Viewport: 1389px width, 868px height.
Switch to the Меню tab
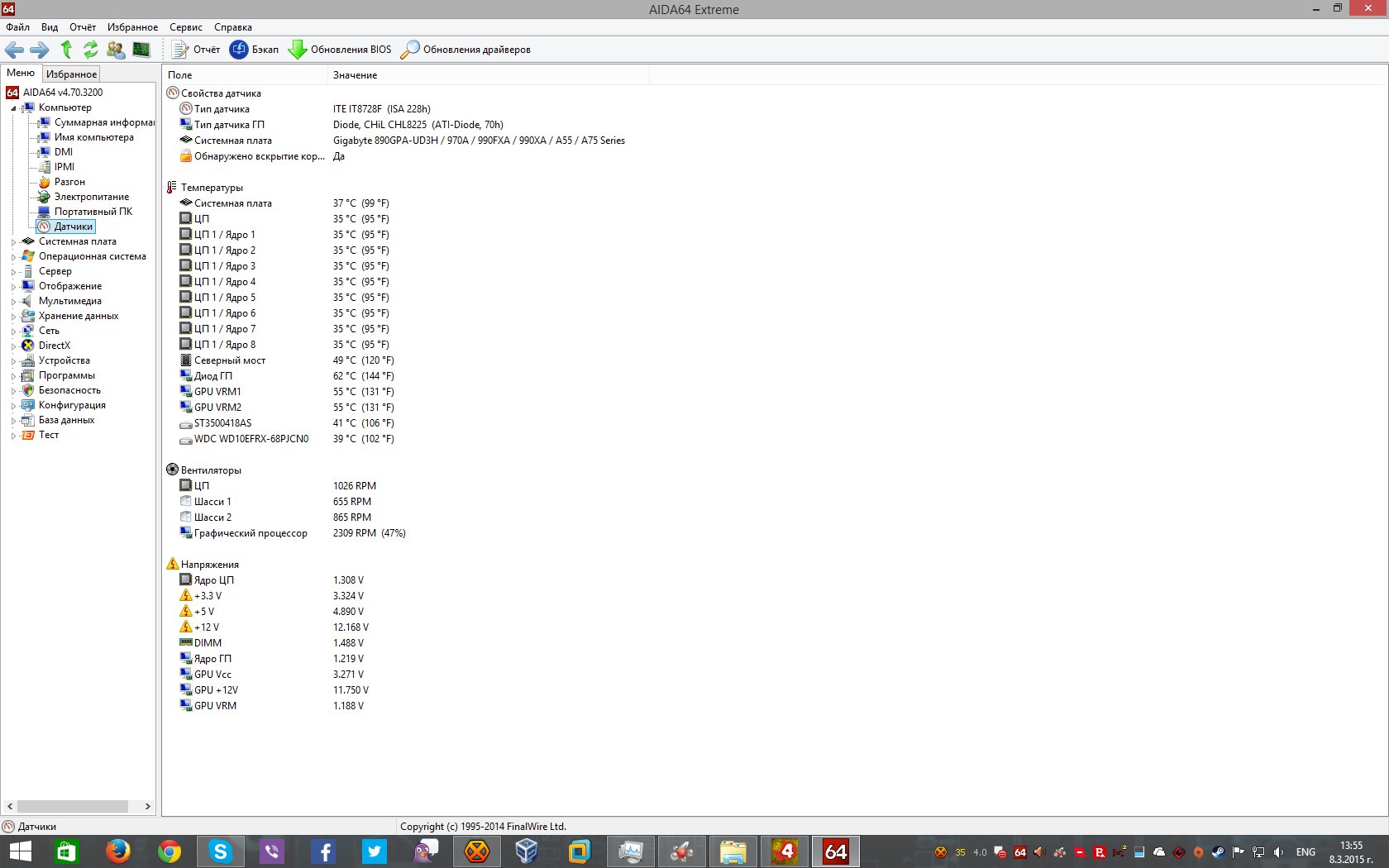click(21, 73)
